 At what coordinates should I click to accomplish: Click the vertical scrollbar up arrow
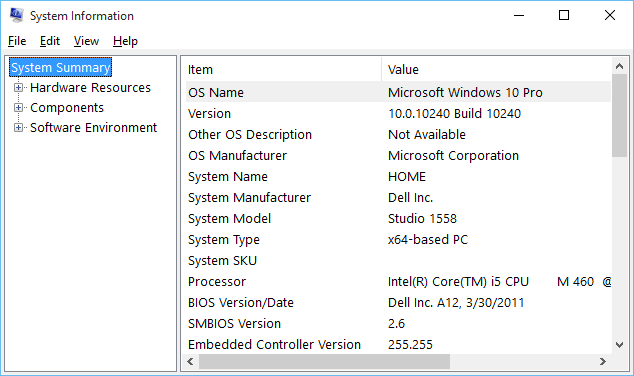(619, 66)
